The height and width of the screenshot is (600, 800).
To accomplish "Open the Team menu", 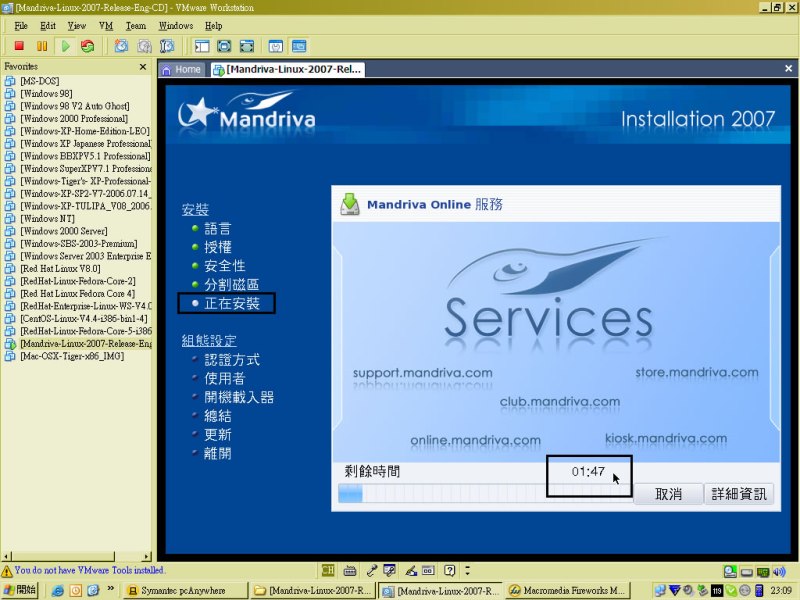I will [x=136, y=26].
